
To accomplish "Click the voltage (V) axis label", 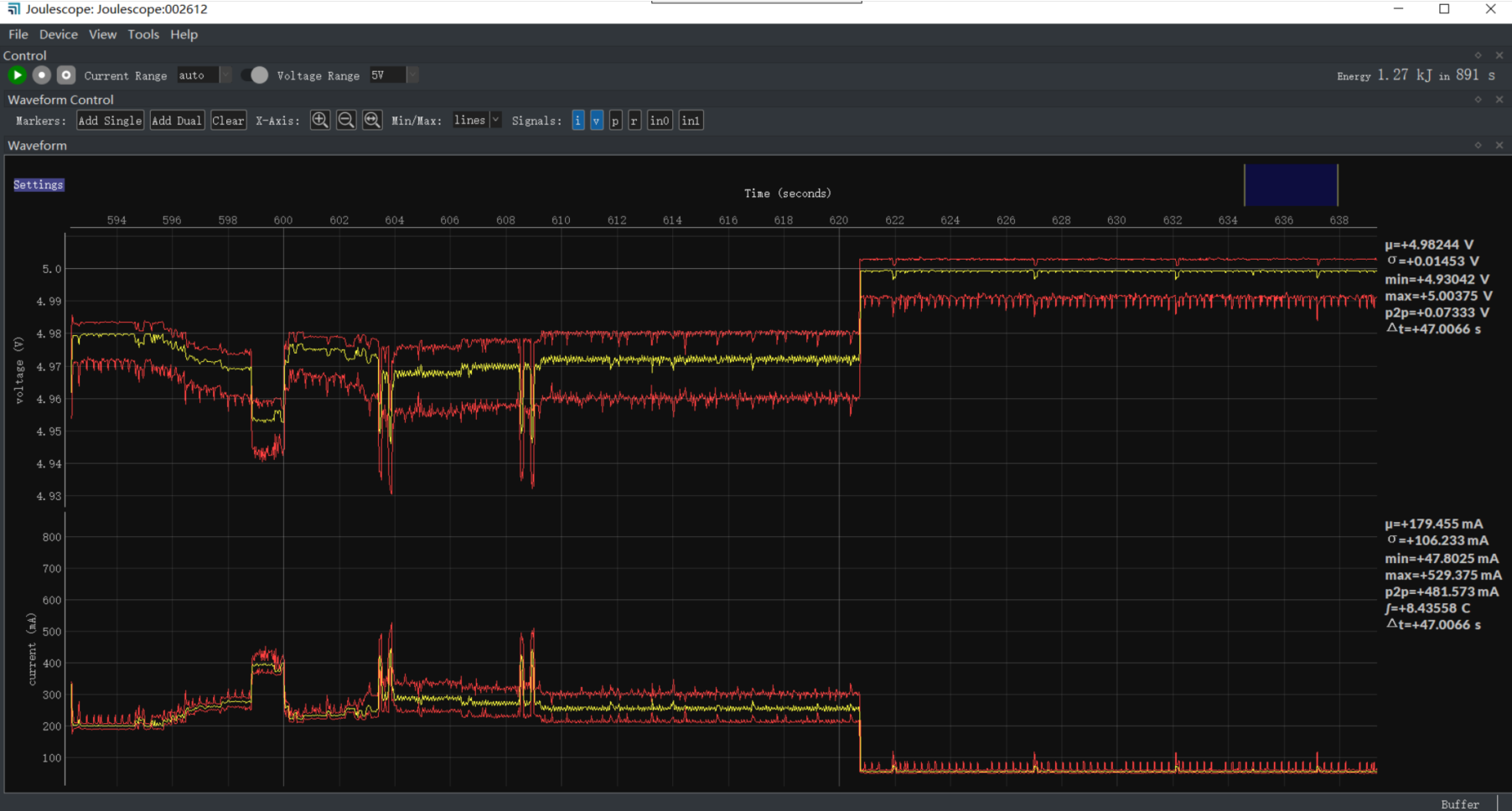I will point(19,370).
